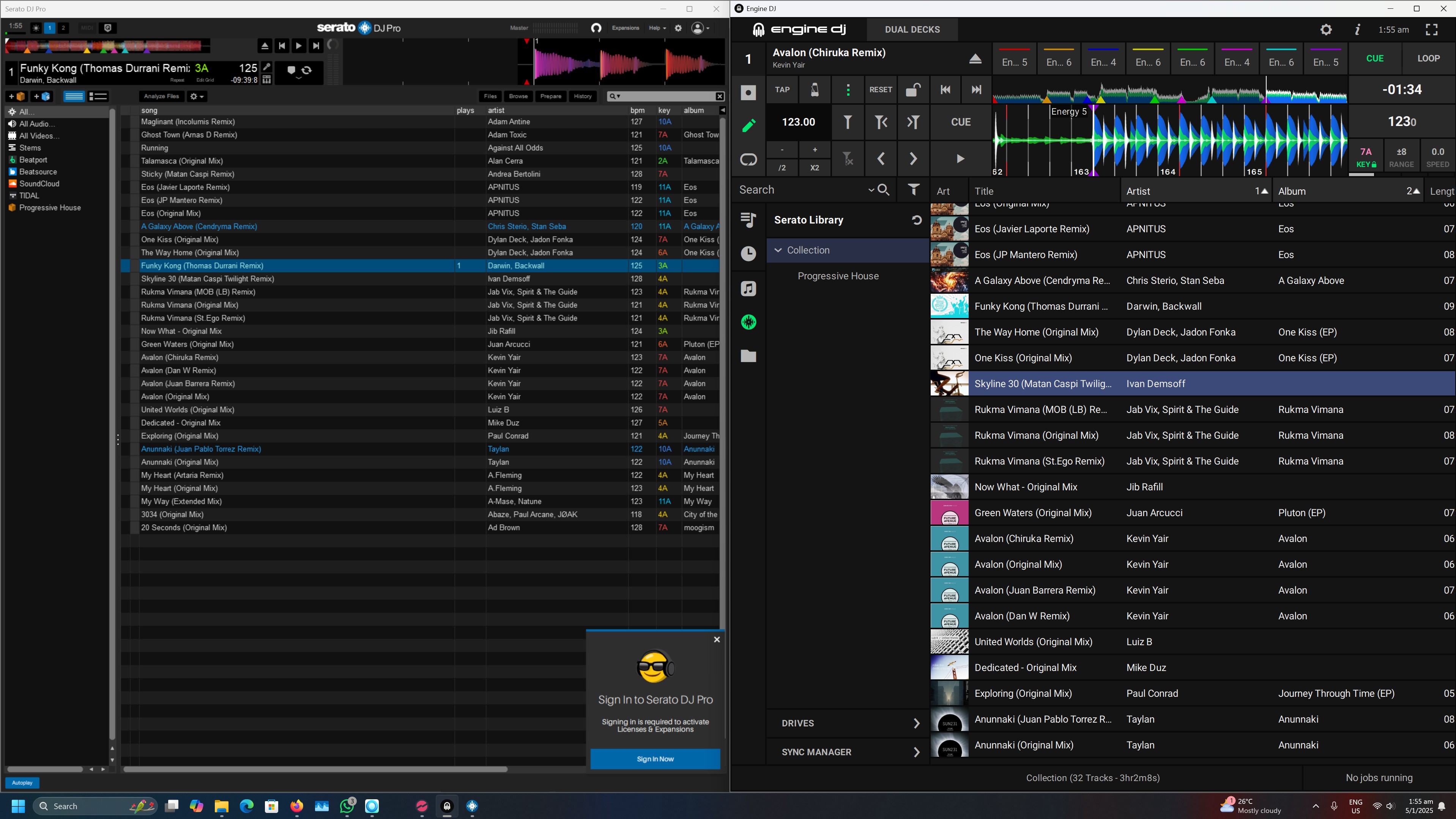
Task: Click Analyze Files in Serato
Action: [162, 97]
